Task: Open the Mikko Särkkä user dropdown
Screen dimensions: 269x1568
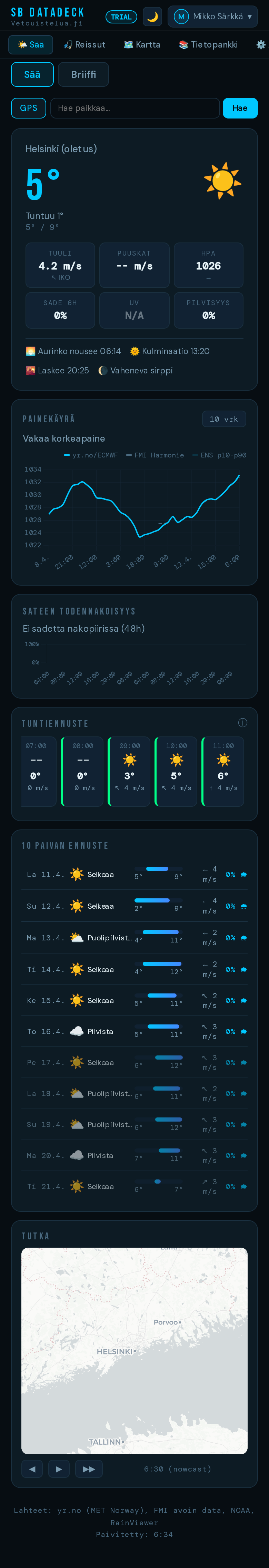Action: point(212,17)
